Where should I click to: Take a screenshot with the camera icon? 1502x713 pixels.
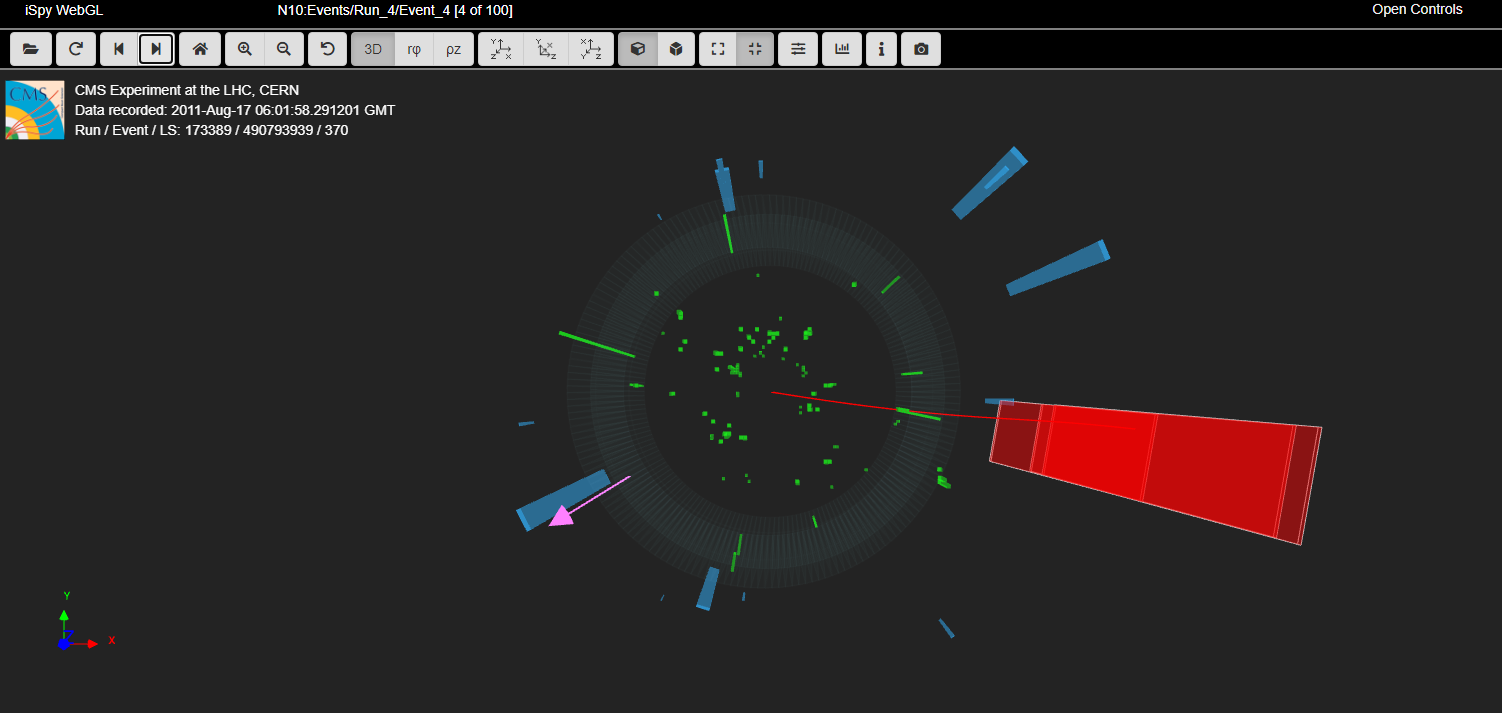tap(921, 49)
